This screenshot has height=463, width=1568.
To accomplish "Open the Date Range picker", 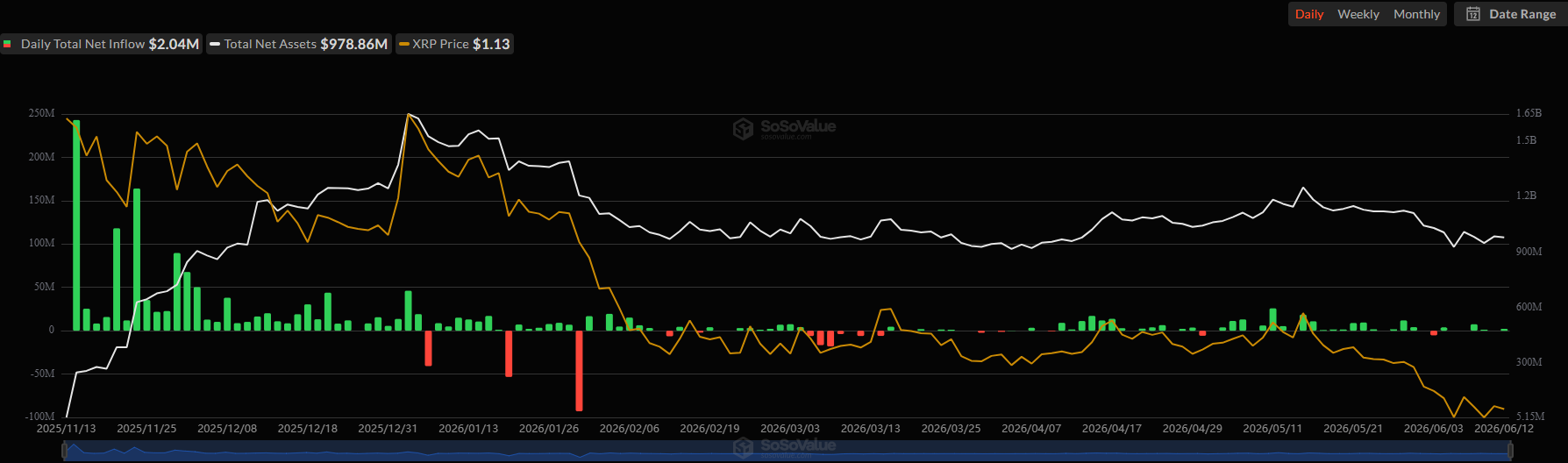I will 1511,14.
